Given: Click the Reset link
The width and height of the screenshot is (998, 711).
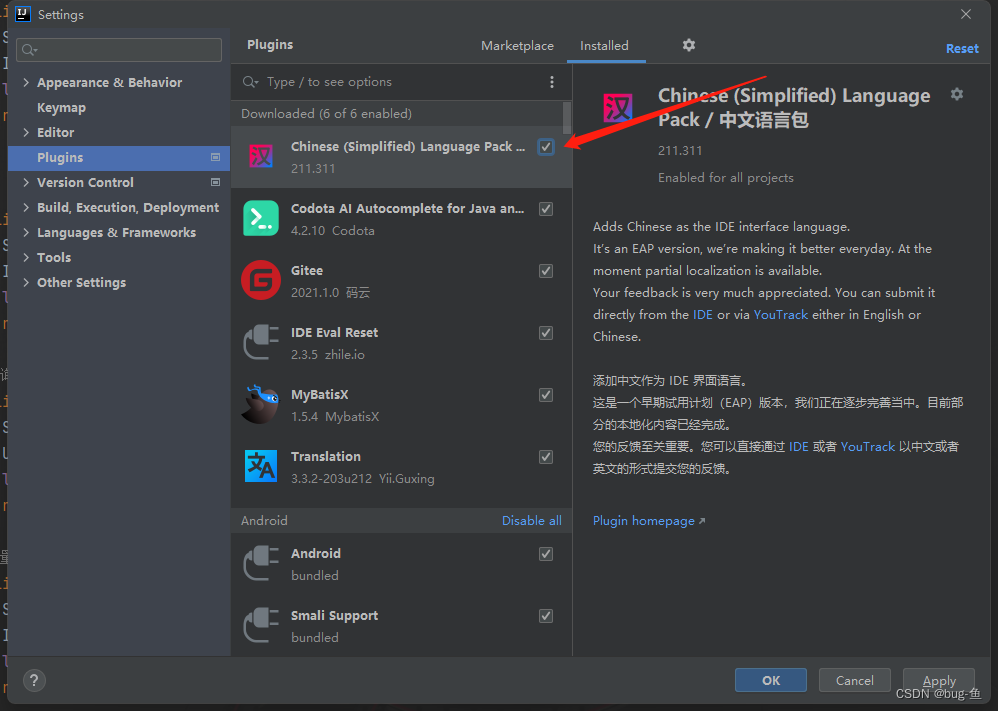Looking at the screenshot, I should point(962,48).
